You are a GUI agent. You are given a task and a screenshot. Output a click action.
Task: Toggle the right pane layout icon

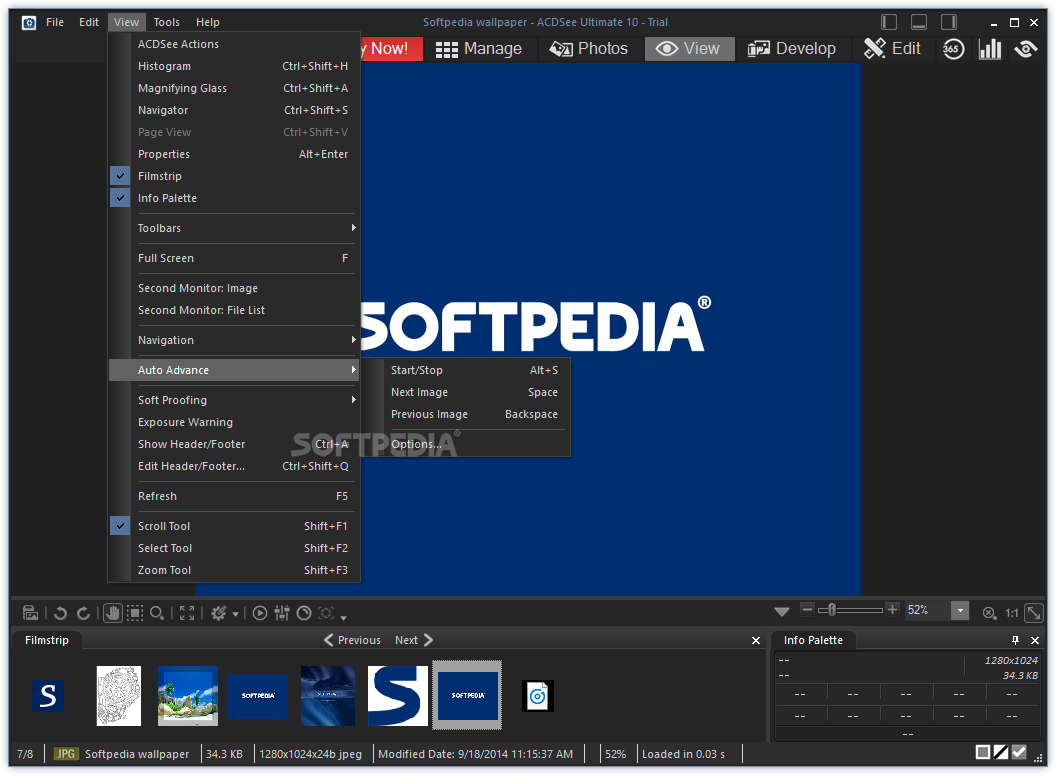pyautogui.click(x=949, y=22)
